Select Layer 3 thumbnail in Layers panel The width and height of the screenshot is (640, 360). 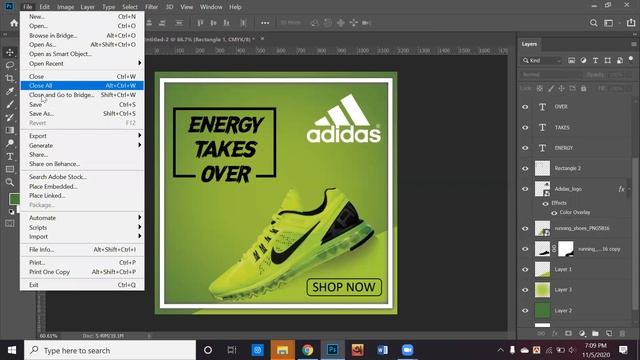point(542,290)
